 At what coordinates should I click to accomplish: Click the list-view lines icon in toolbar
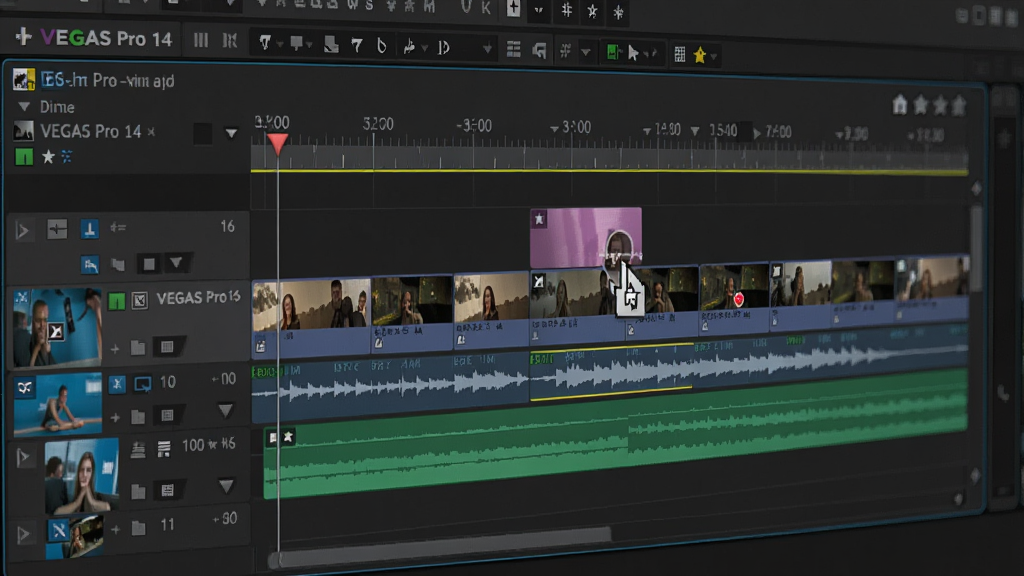514,50
